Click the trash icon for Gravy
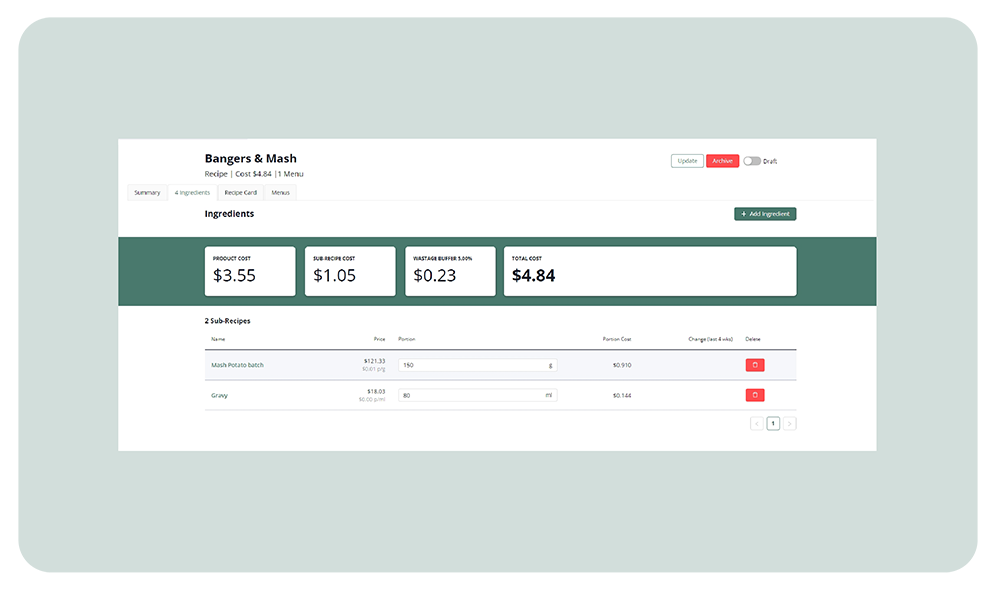 point(755,395)
